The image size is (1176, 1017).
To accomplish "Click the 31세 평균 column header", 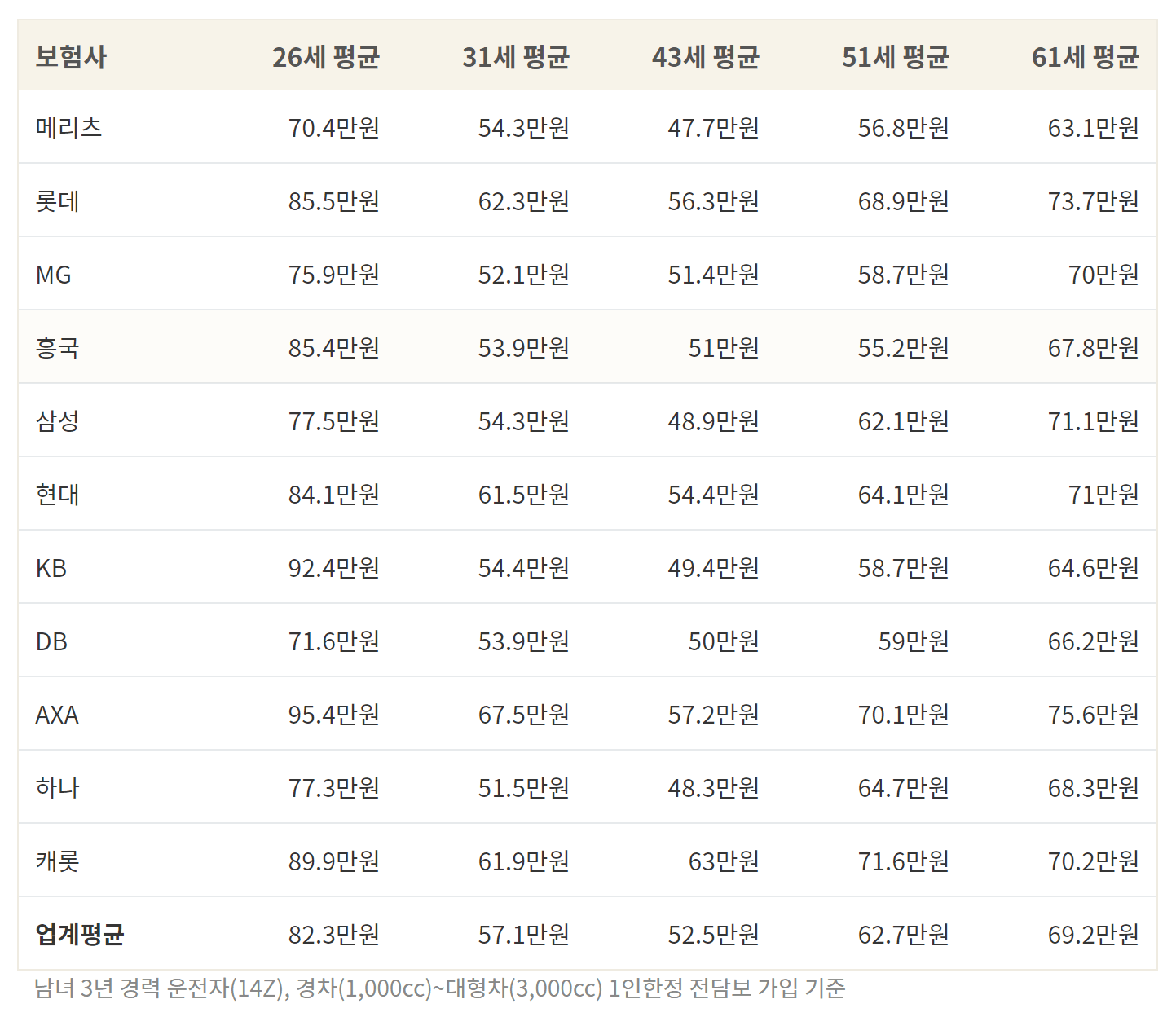I will tap(517, 56).
